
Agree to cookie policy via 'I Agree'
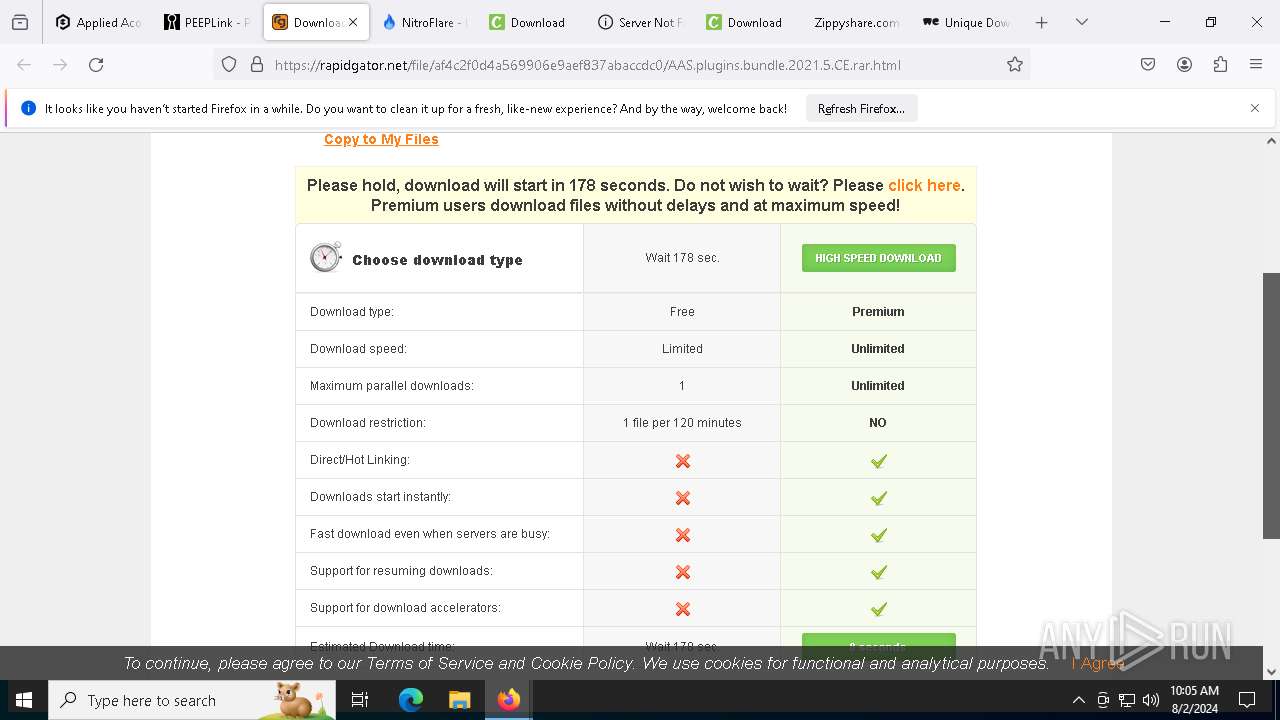[x=1098, y=663]
